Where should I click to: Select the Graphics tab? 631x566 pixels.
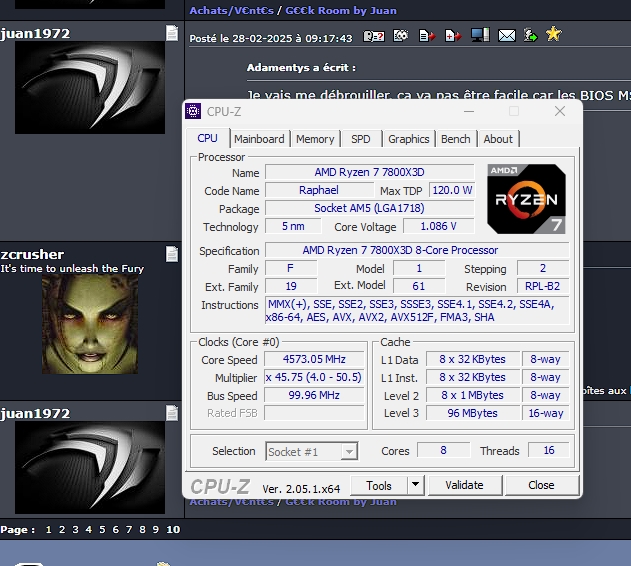(408, 139)
